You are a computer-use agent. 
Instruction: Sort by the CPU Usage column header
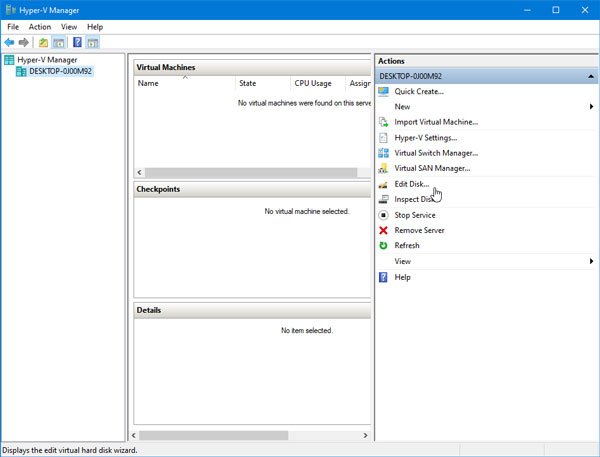tap(318, 83)
